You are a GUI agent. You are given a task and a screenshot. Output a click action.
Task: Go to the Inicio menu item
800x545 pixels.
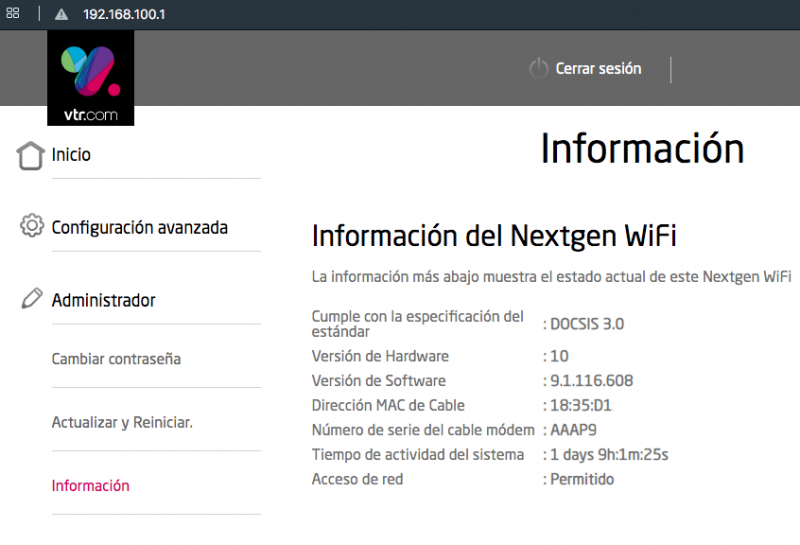[x=71, y=156]
